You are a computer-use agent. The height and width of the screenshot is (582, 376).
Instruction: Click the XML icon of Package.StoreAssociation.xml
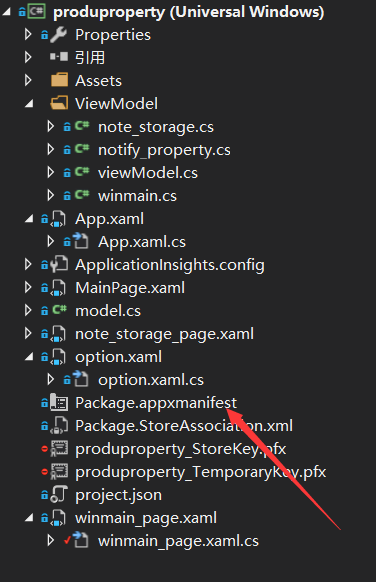click(x=59, y=426)
